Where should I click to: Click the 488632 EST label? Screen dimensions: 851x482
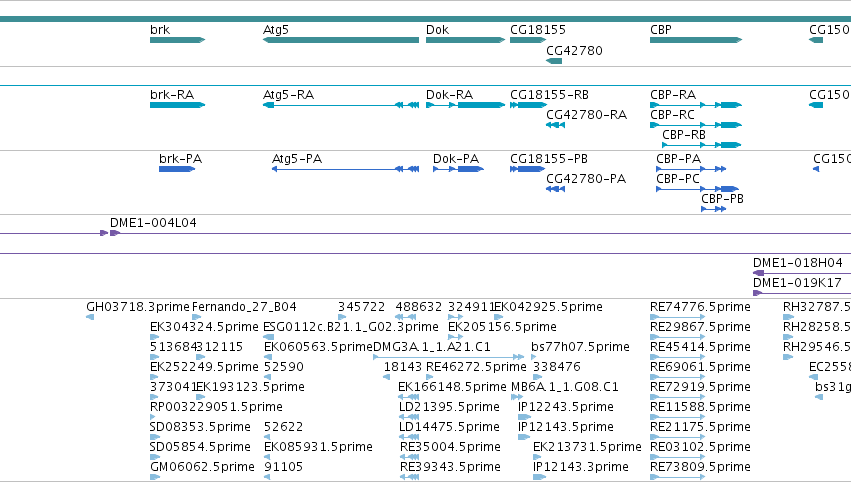[x=418, y=307]
